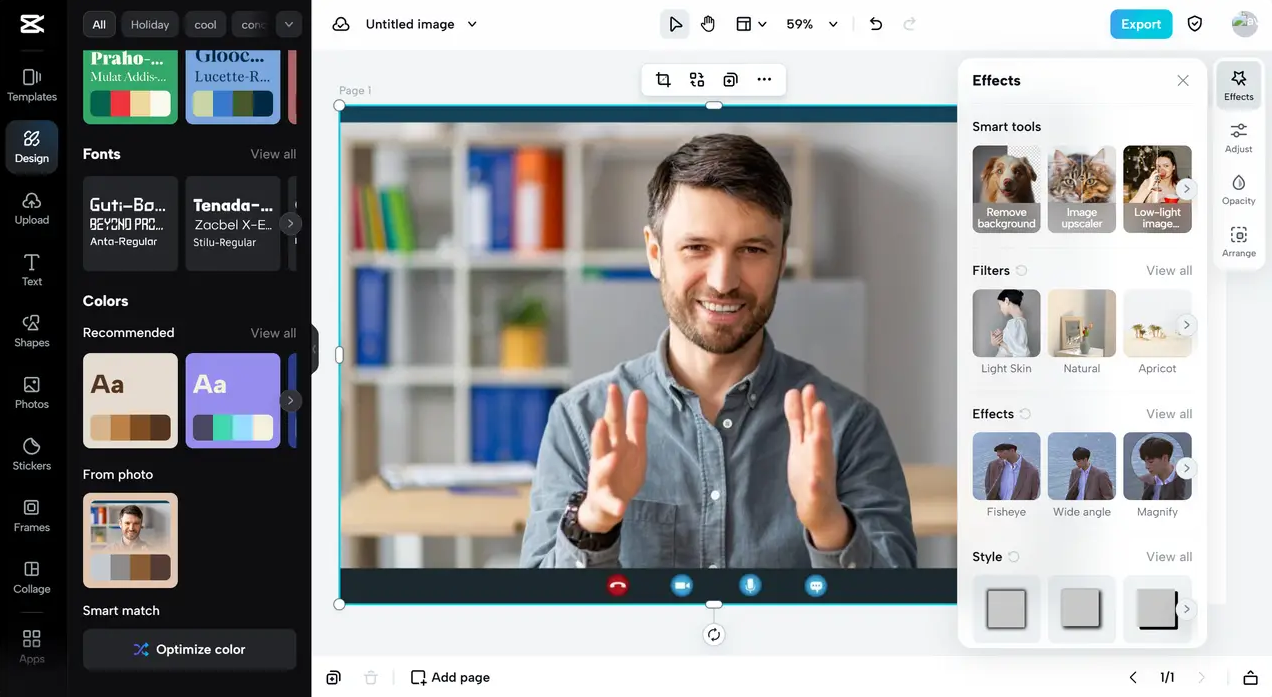The image size is (1272, 697).
Task: Show more Effects with the arrow
Action: click(x=1186, y=467)
